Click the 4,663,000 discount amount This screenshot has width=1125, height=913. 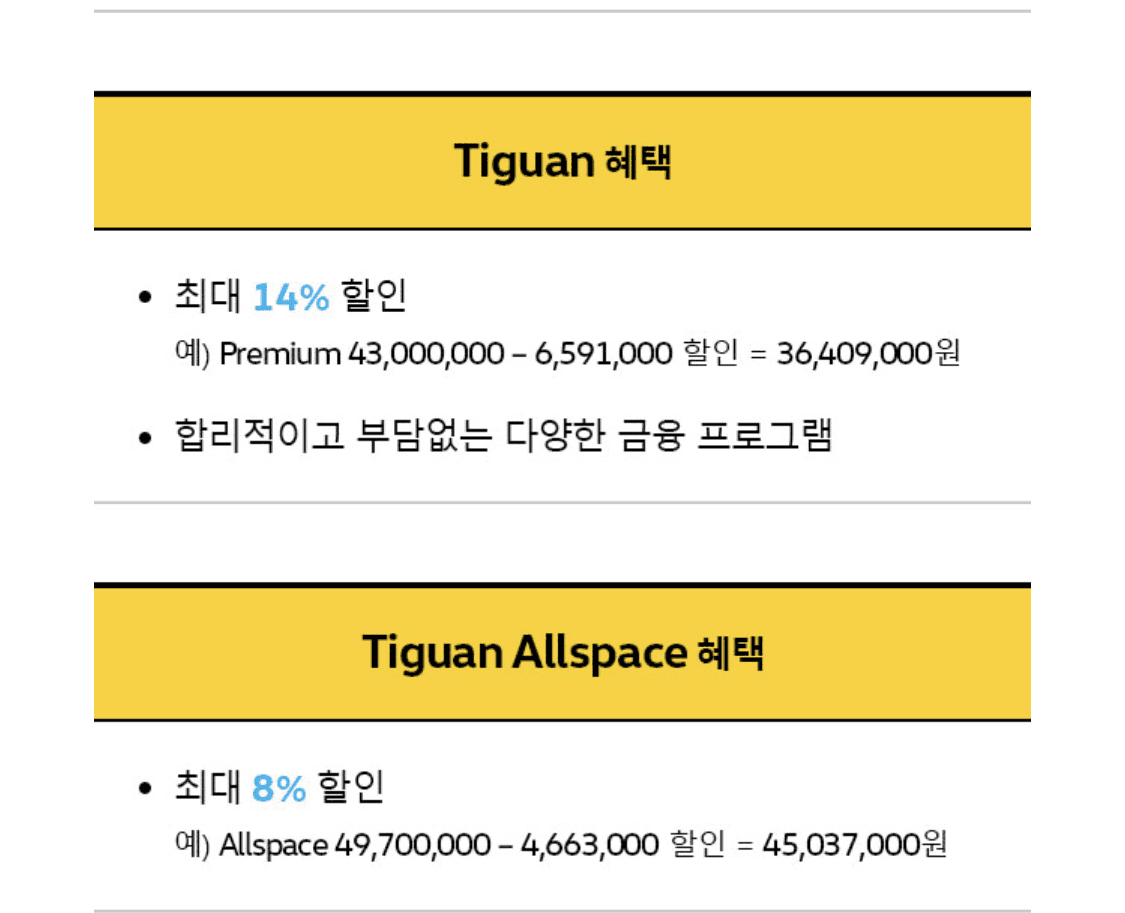[590, 845]
